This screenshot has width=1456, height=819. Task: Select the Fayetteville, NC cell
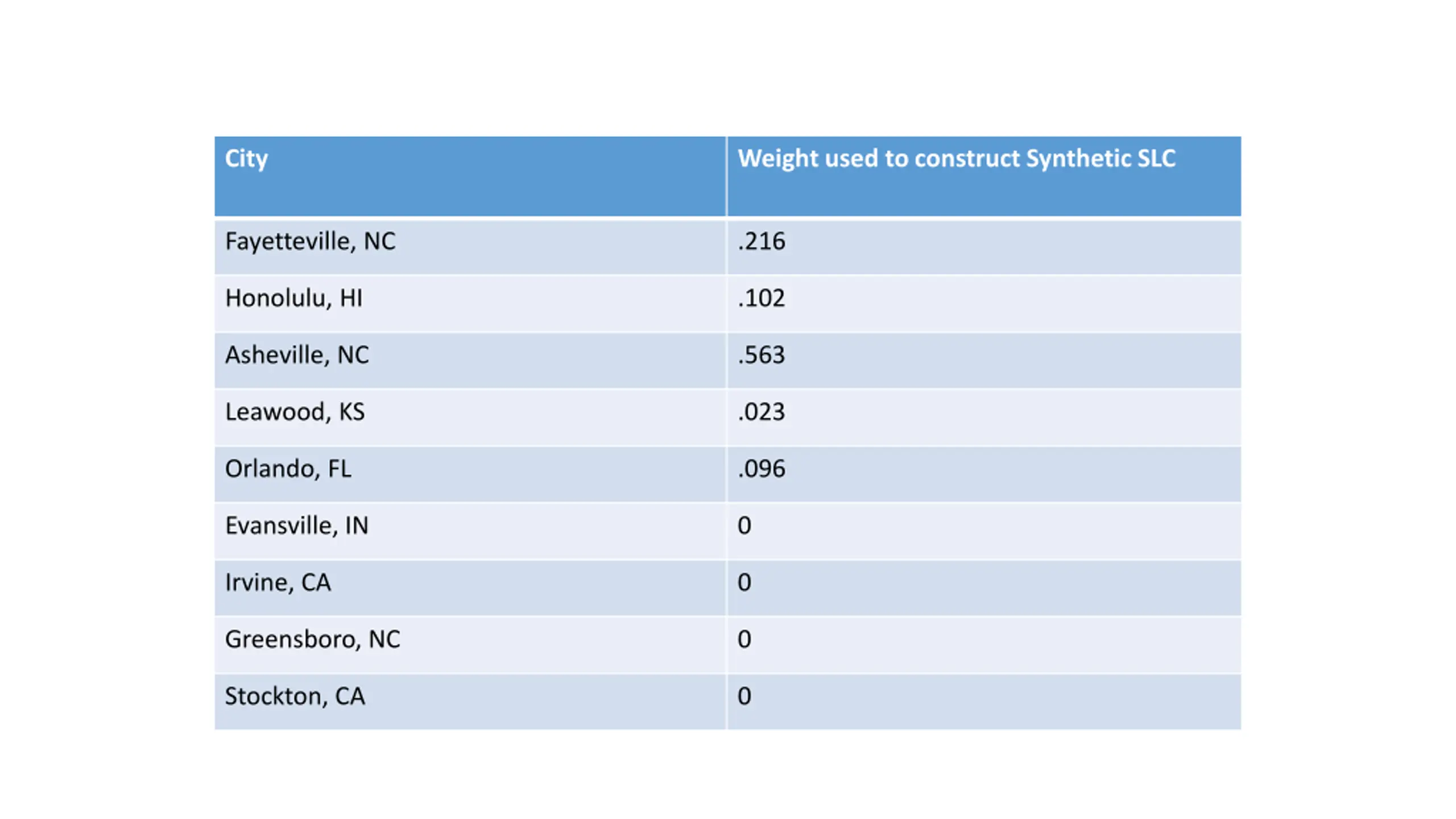click(x=470, y=247)
